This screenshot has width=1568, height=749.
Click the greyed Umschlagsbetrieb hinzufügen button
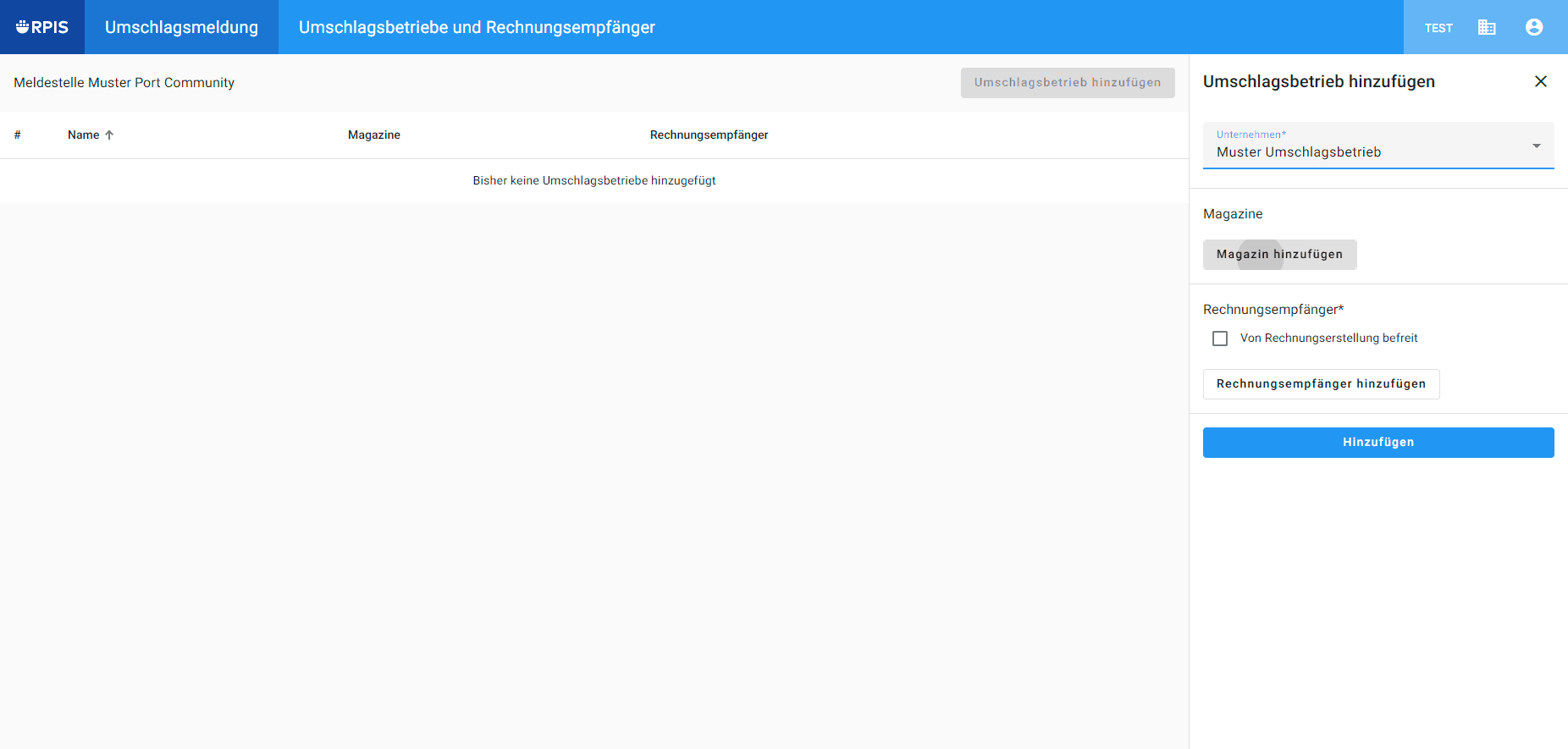point(1068,83)
